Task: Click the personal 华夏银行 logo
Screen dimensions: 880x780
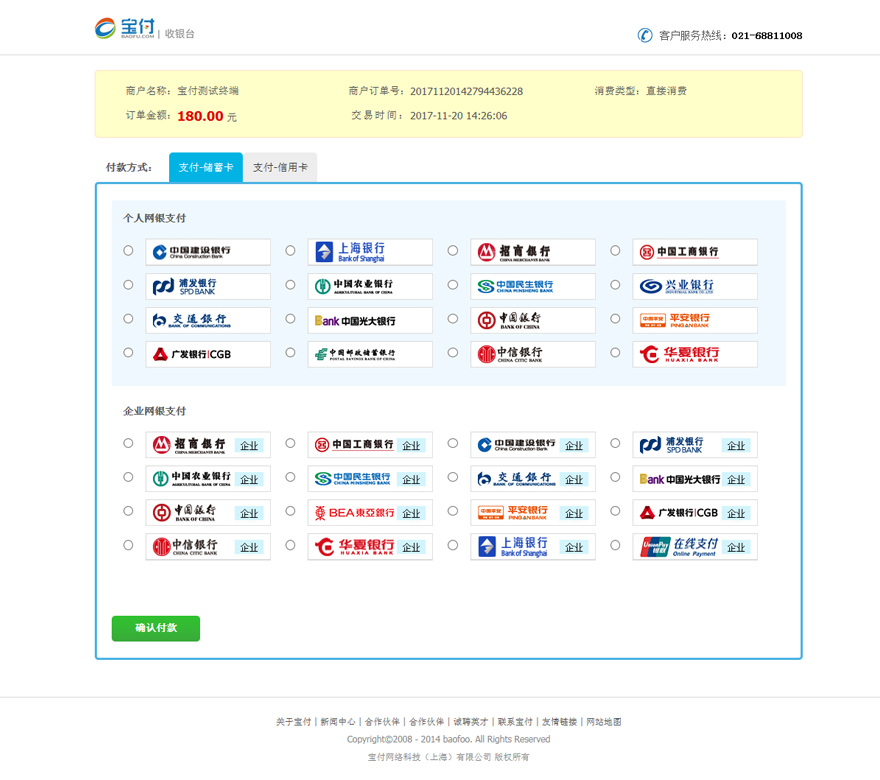Action: coord(695,354)
